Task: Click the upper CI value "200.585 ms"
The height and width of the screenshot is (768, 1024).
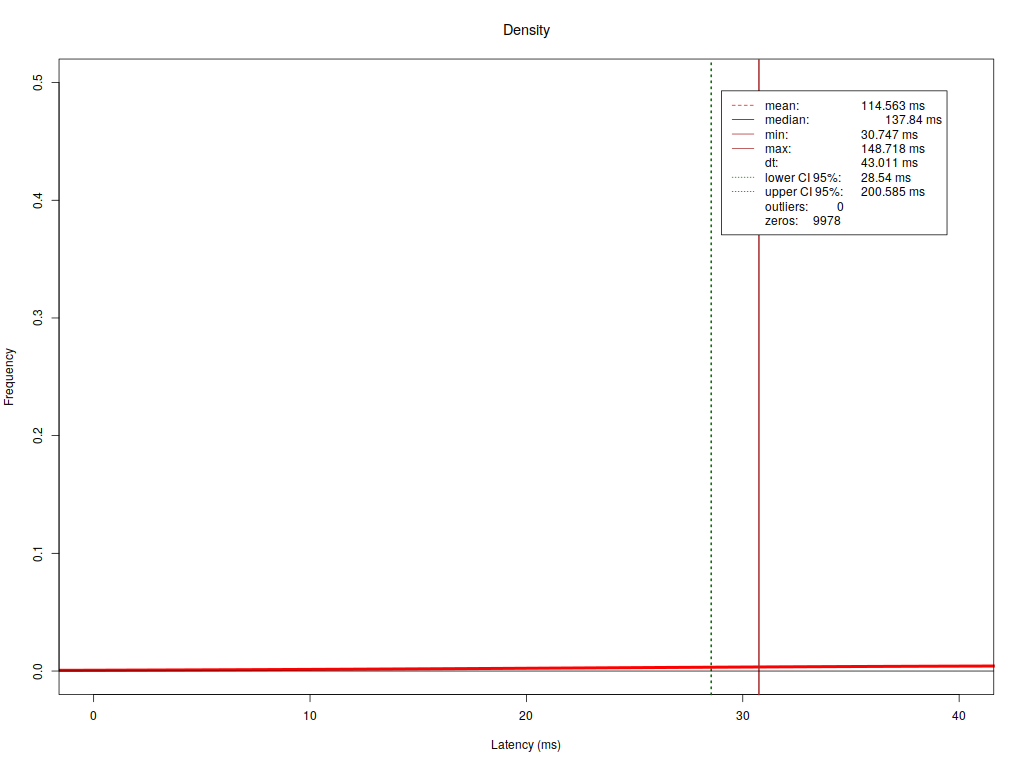Action: [892, 192]
